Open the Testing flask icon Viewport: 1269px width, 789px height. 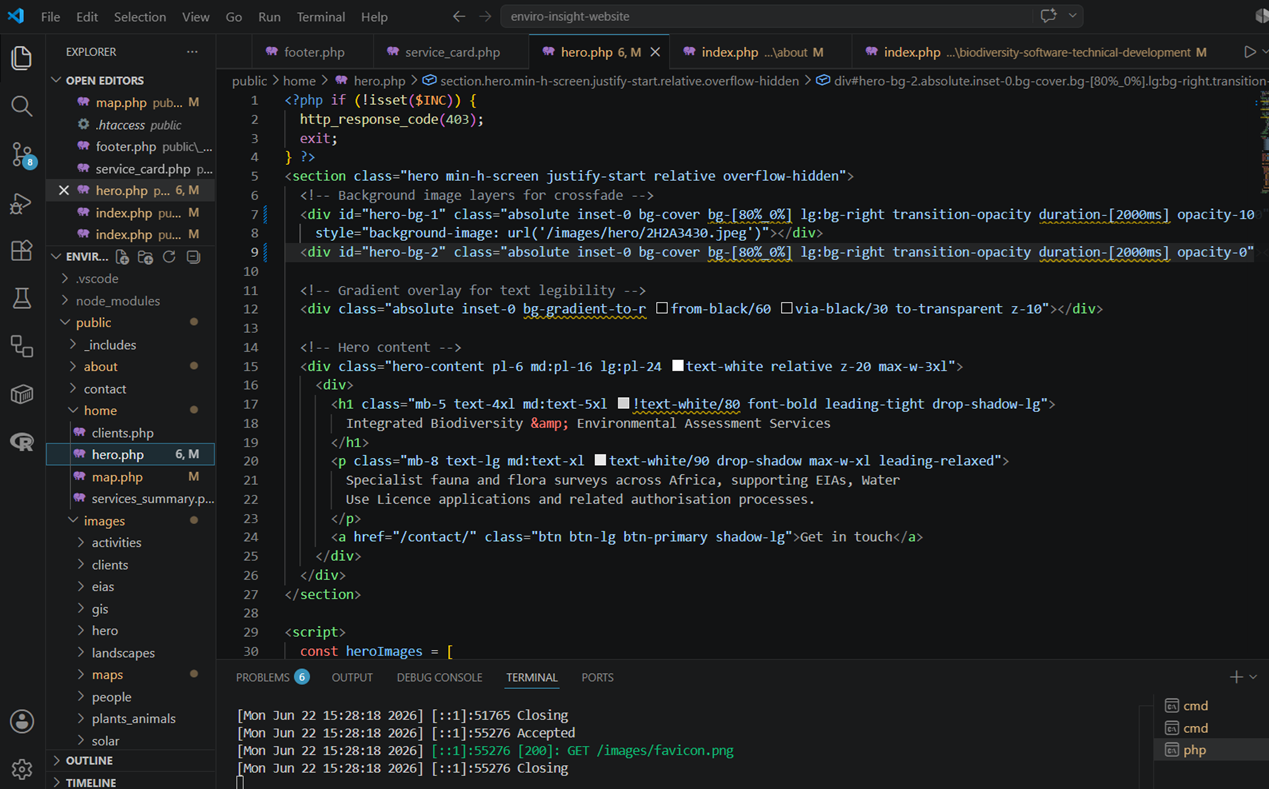[x=21, y=298]
